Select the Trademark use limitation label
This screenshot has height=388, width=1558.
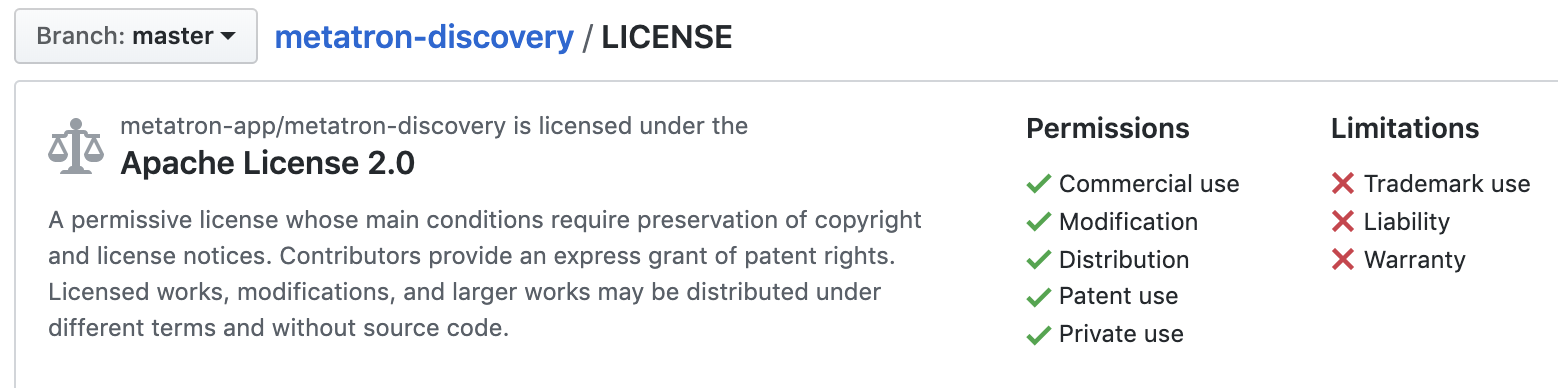[x=1447, y=184]
